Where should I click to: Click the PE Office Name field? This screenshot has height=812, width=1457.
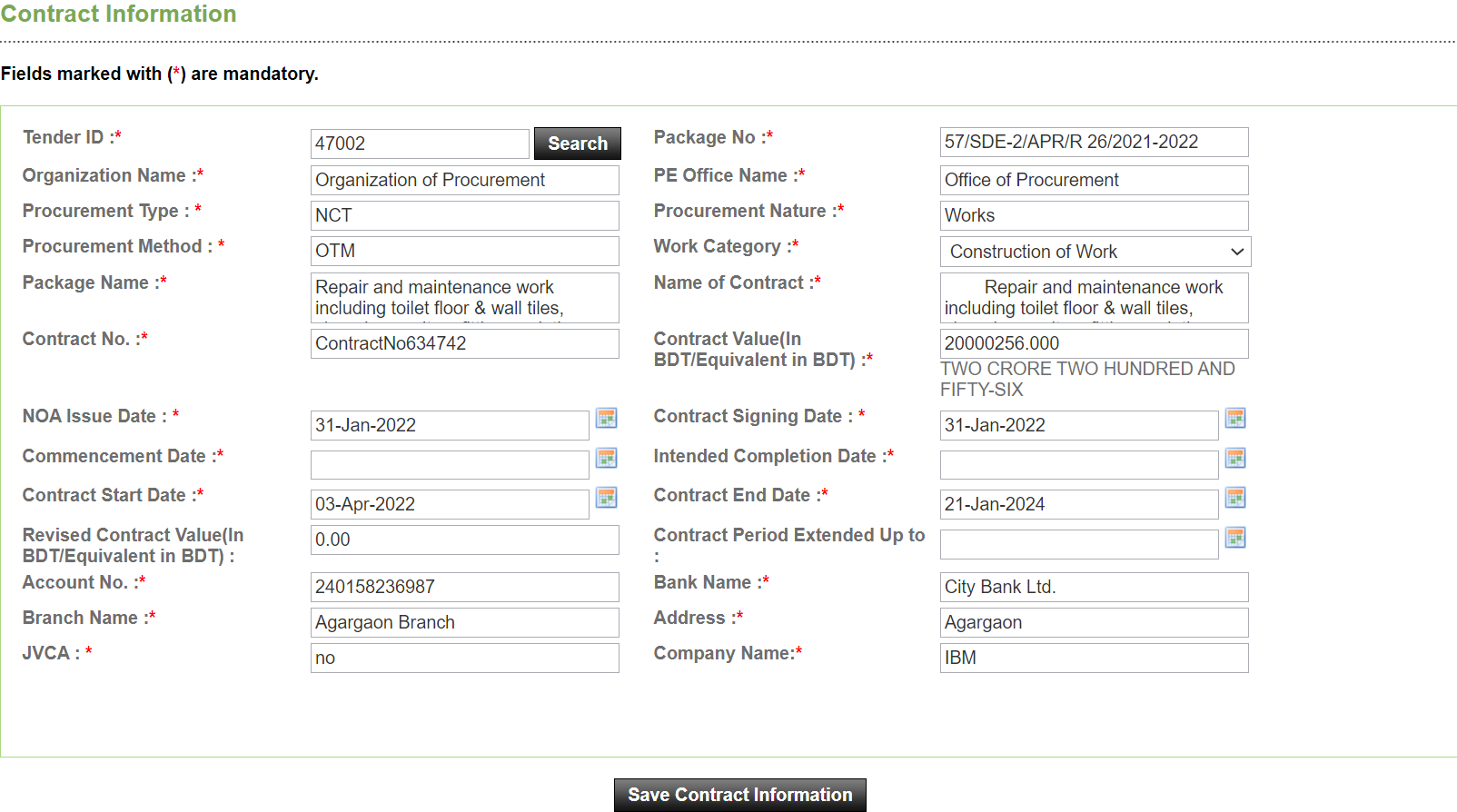coord(1095,180)
